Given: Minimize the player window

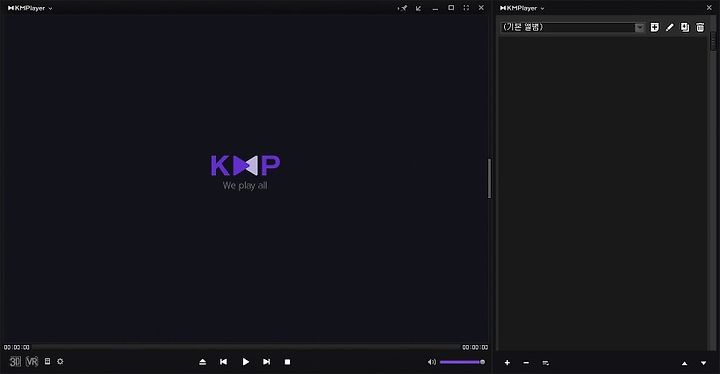Looking at the screenshot, I should coord(435,8).
